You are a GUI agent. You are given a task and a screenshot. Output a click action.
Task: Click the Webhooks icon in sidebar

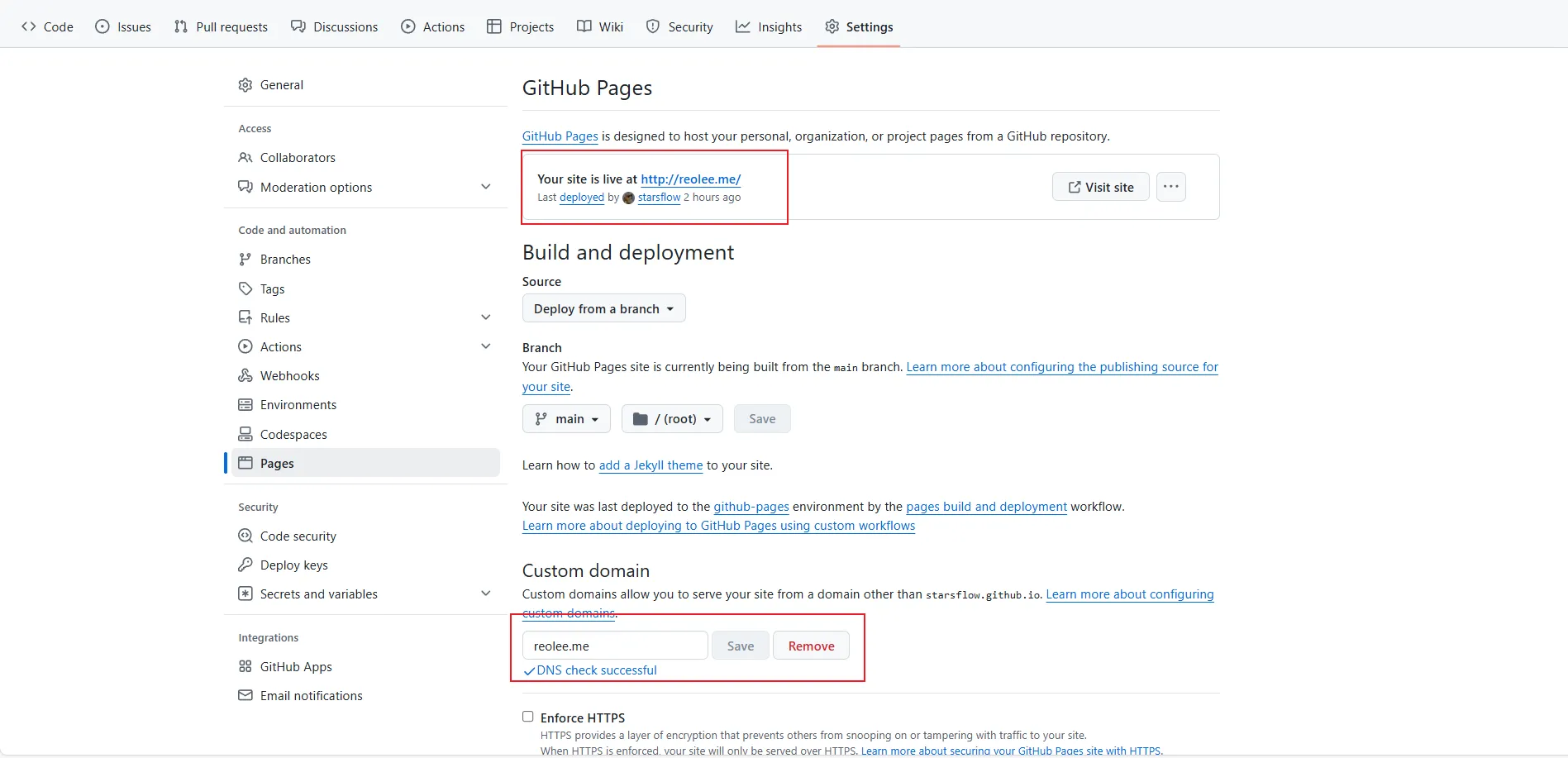tap(245, 376)
